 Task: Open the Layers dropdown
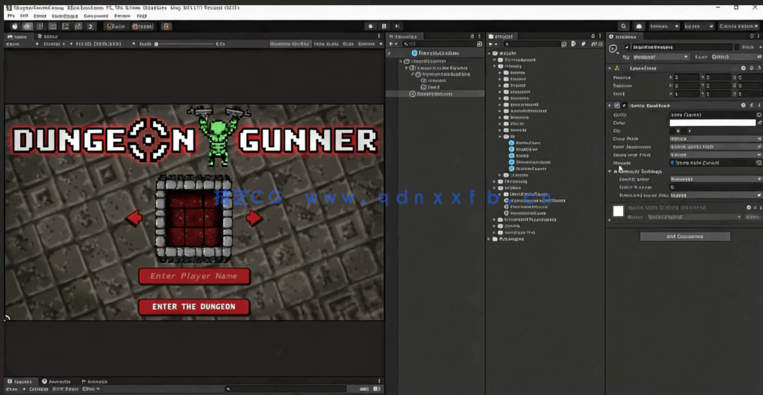click(698, 26)
